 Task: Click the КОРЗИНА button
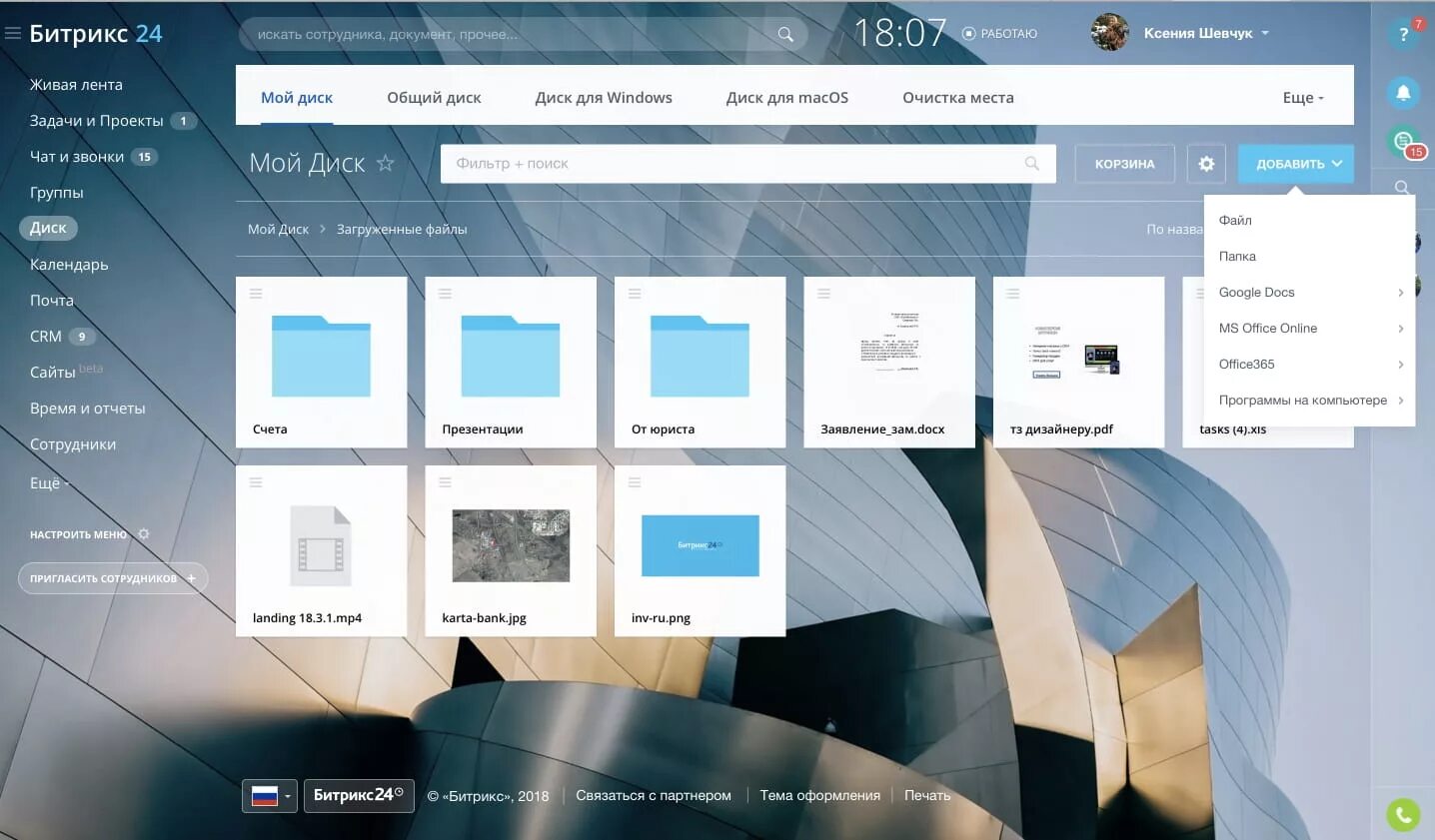pyautogui.click(x=1124, y=164)
